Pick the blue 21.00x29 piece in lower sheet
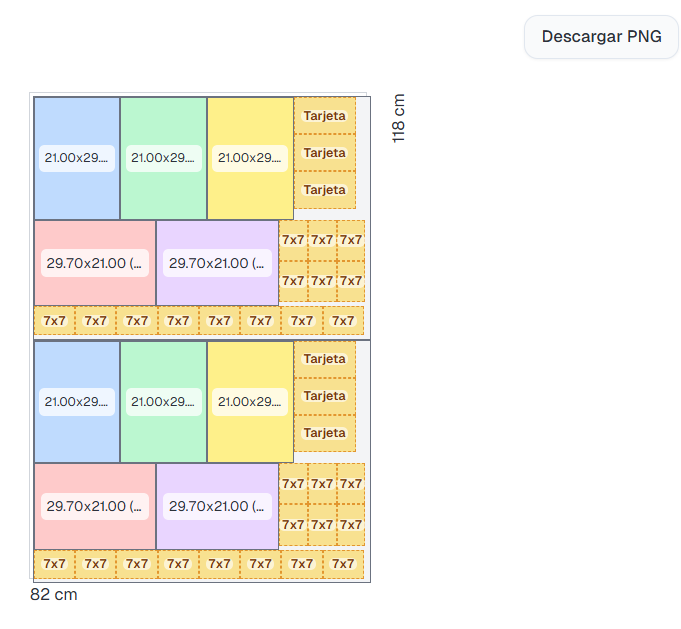The image size is (681, 629). [x=77, y=401]
